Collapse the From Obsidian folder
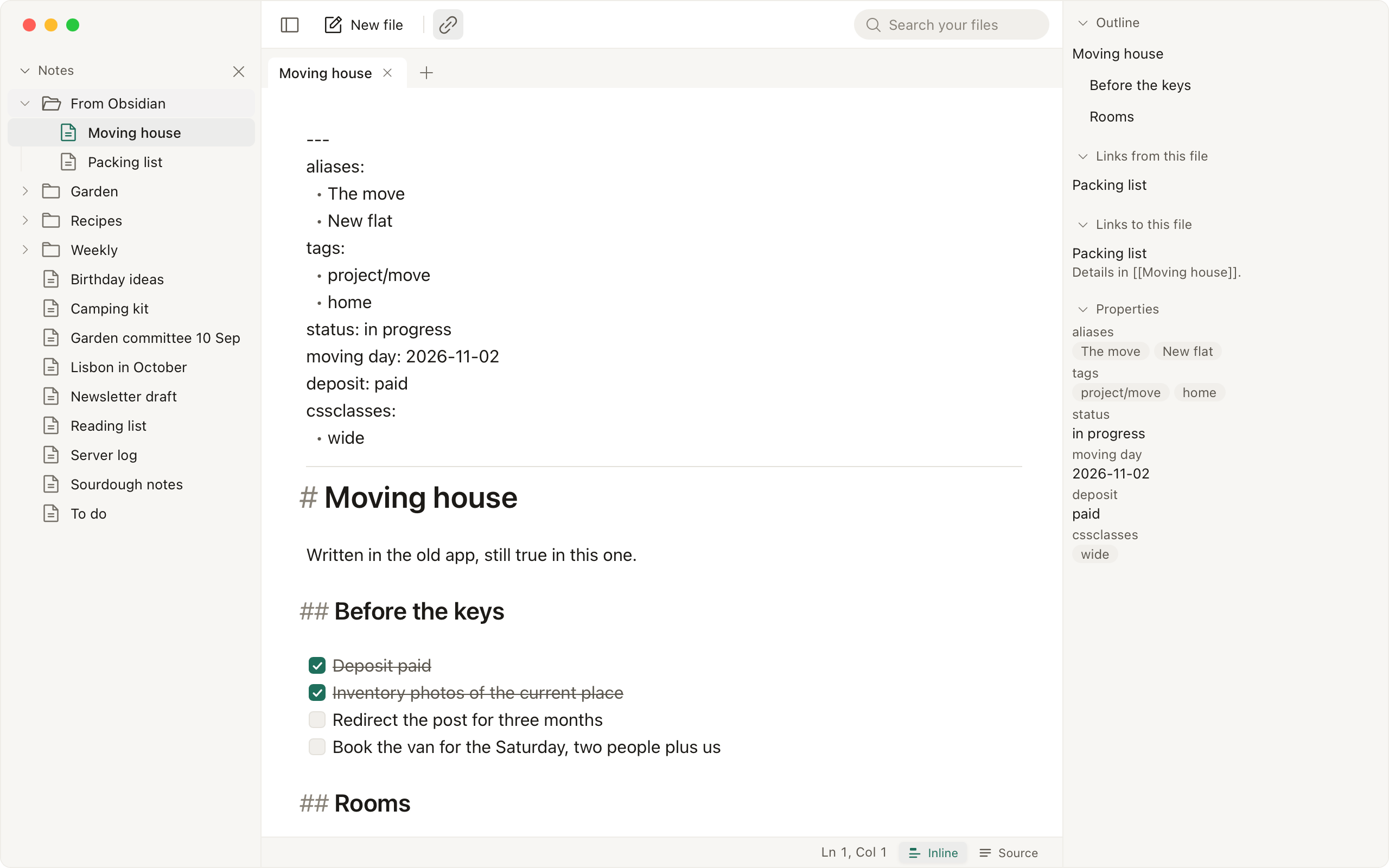1389x868 pixels. 24,103
